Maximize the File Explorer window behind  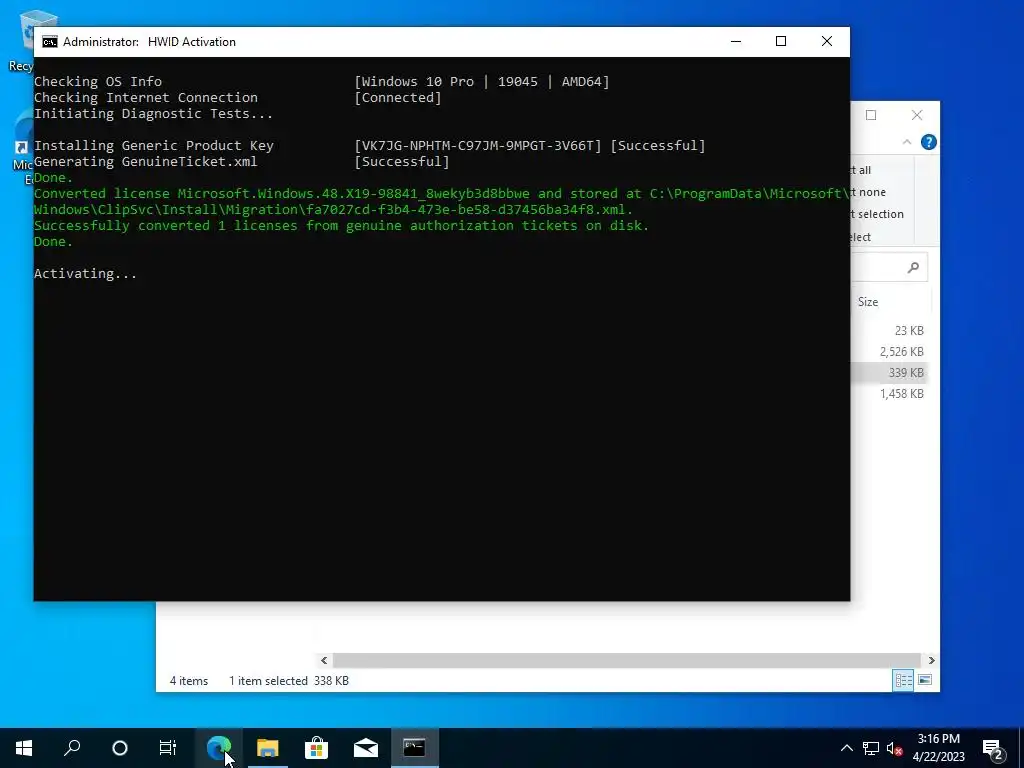tap(871, 116)
